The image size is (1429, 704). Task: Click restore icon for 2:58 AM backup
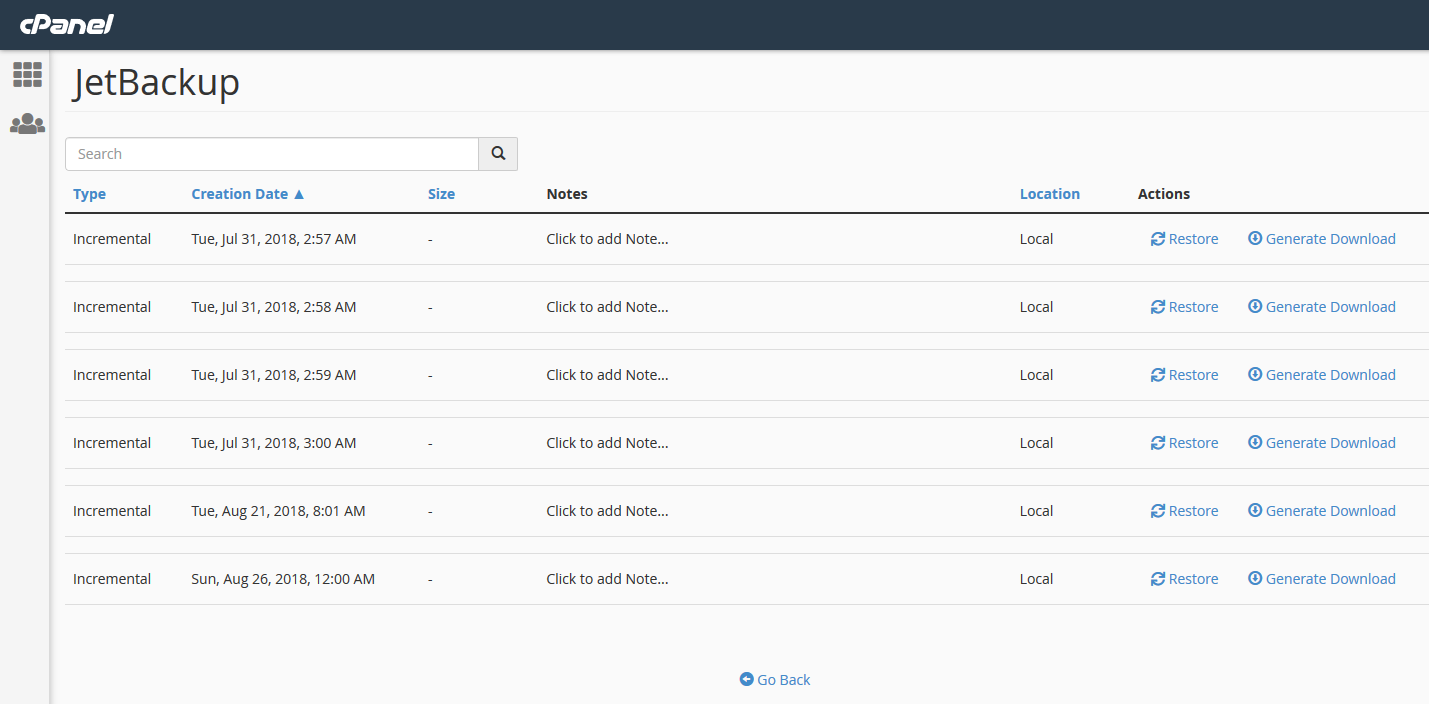point(1158,307)
